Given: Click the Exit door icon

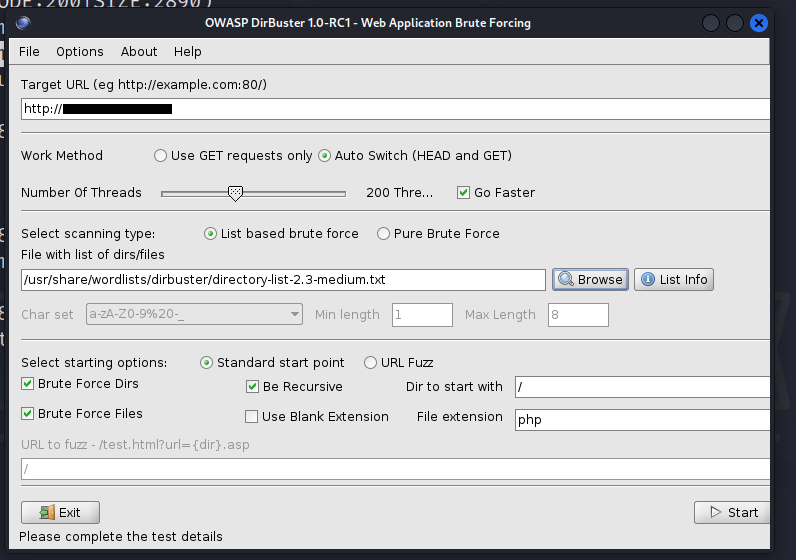Looking at the screenshot, I should click(46, 513).
